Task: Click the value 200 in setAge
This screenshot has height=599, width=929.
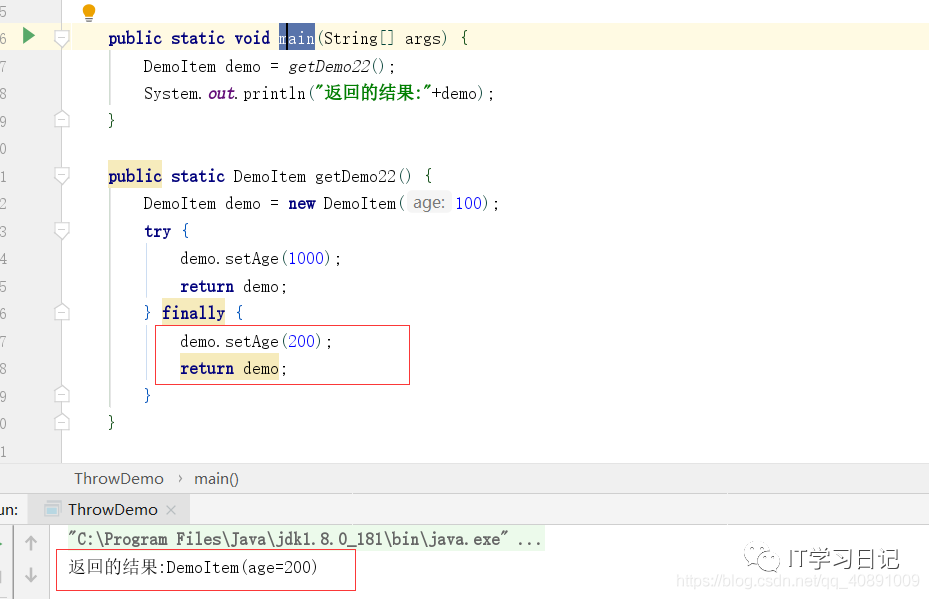Action: (301, 341)
